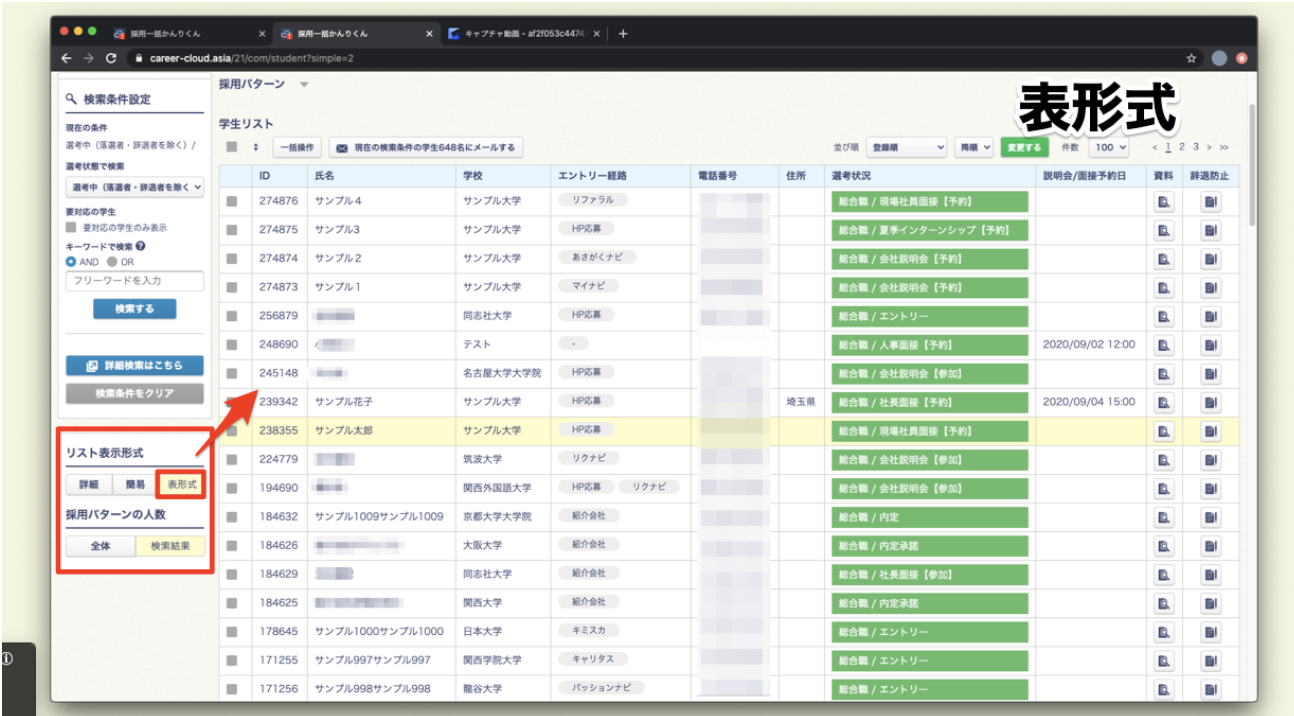1294x716 pixels.
Task: Click the フリーワードを入力 keyword field
Action: (134, 281)
